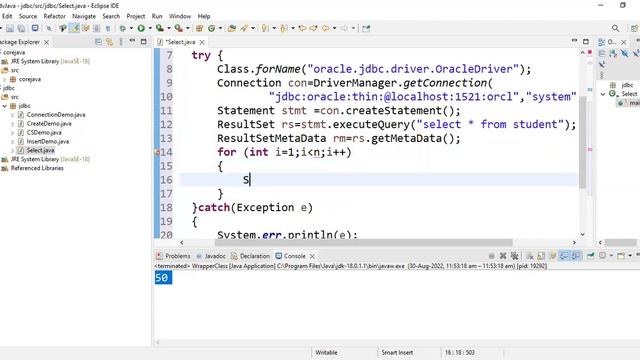Click the Sort icon in Outline toolbar
The width and height of the screenshot is (640, 360).
click(x=613, y=53)
